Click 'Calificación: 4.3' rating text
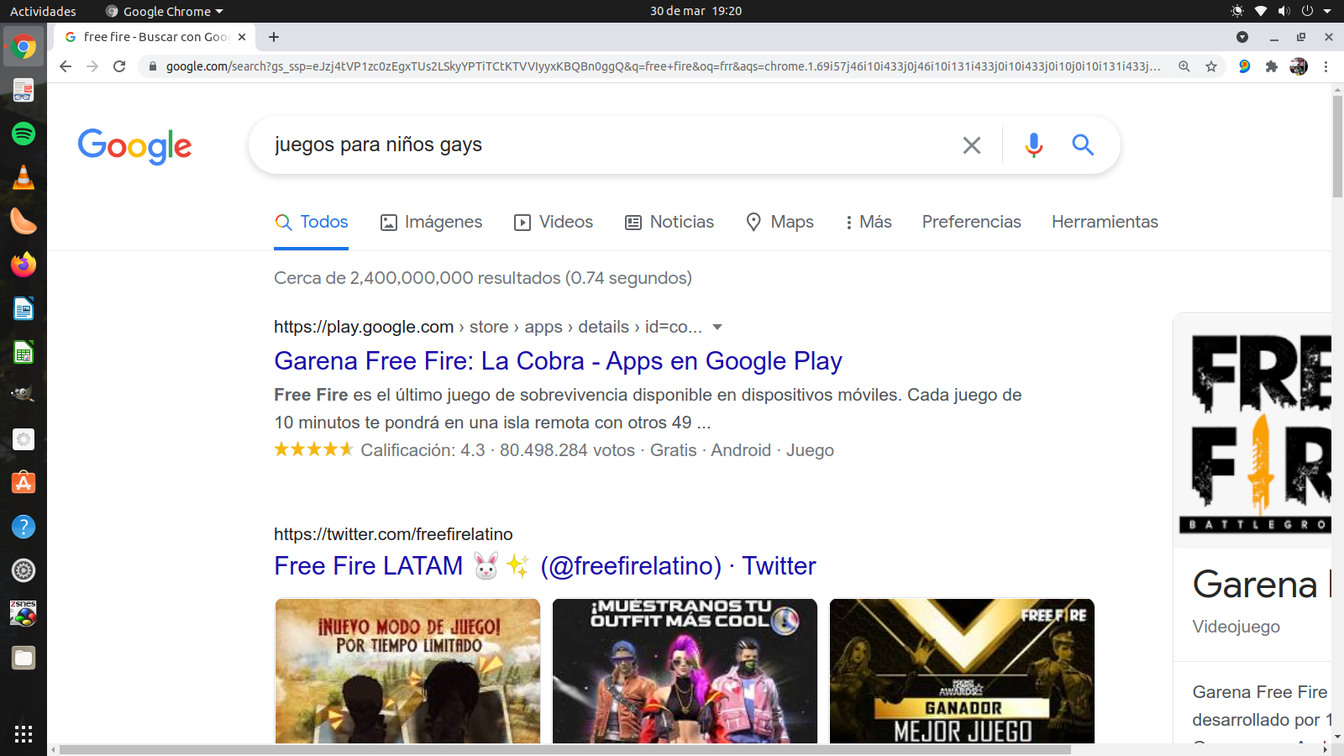Viewport: 1344px width, 756px height. coord(422,450)
